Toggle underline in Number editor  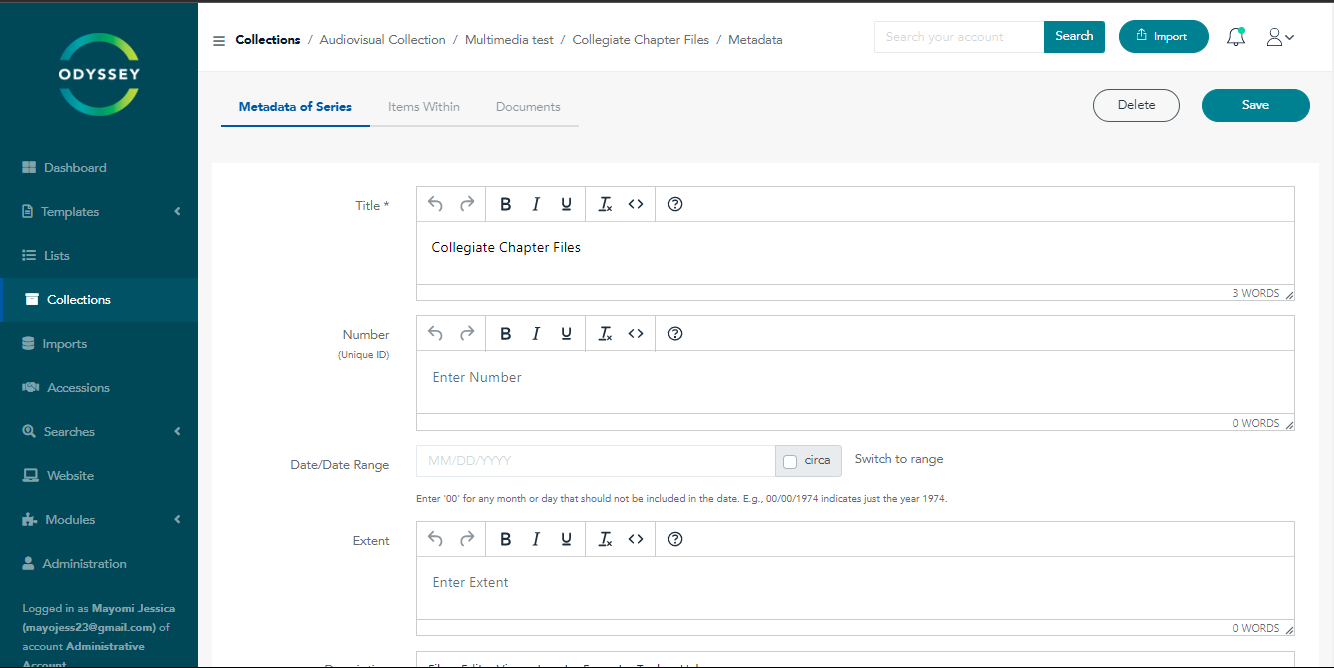coord(566,334)
